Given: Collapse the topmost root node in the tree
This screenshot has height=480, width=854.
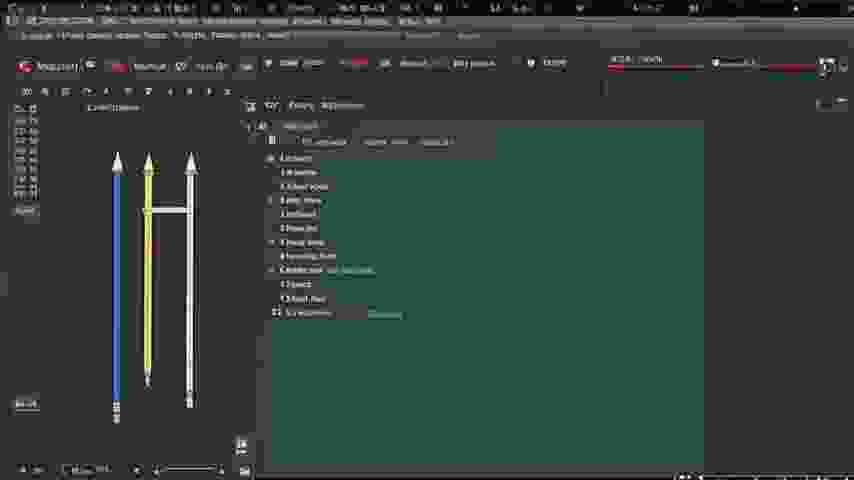Looking at the screenshot, I should coord(271,158).
